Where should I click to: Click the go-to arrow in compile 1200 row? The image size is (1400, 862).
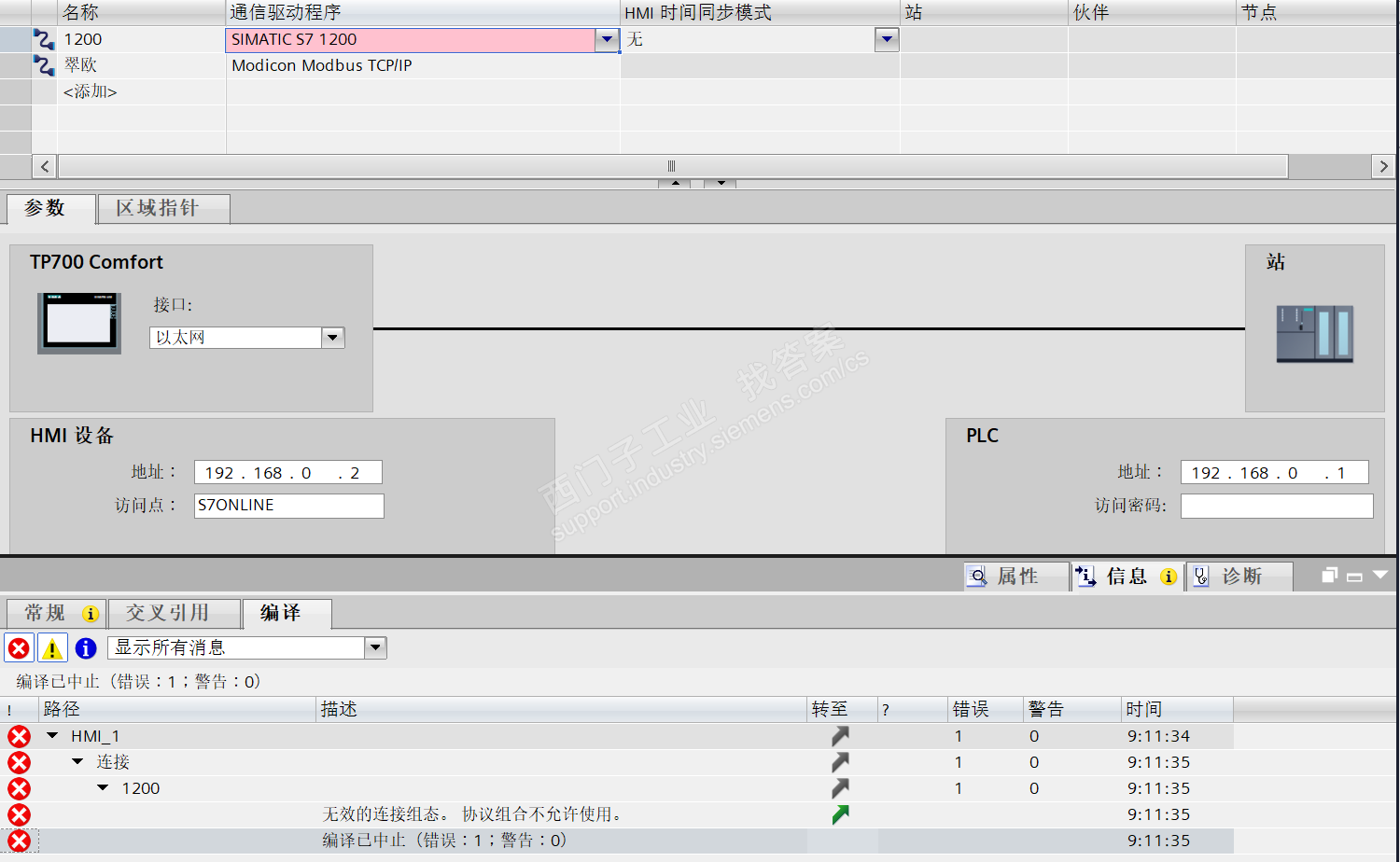841,788
